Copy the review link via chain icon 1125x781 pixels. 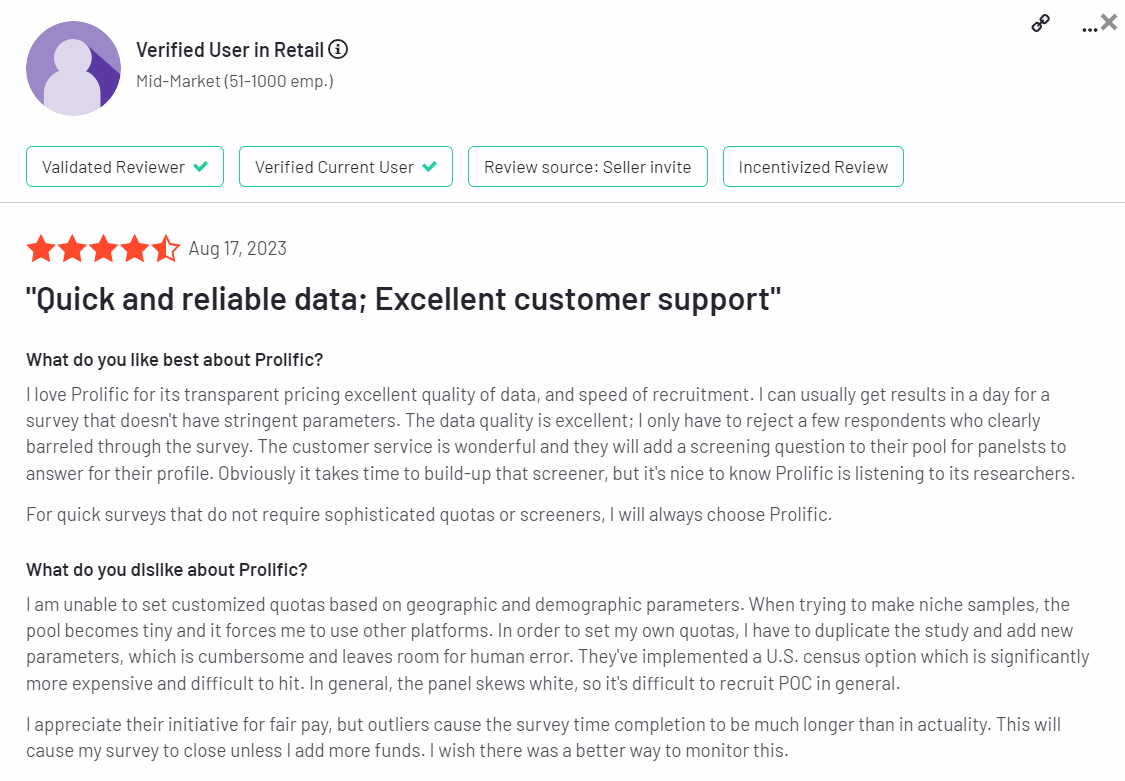[x=1040, y=24]
